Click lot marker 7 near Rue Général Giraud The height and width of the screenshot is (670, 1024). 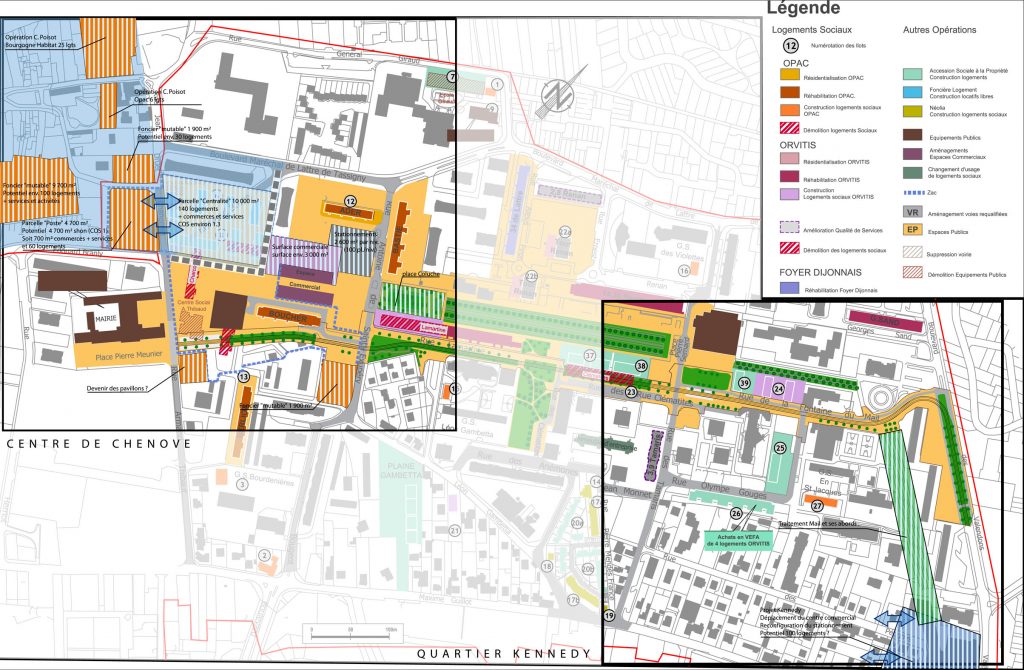[x=451, y=77]
